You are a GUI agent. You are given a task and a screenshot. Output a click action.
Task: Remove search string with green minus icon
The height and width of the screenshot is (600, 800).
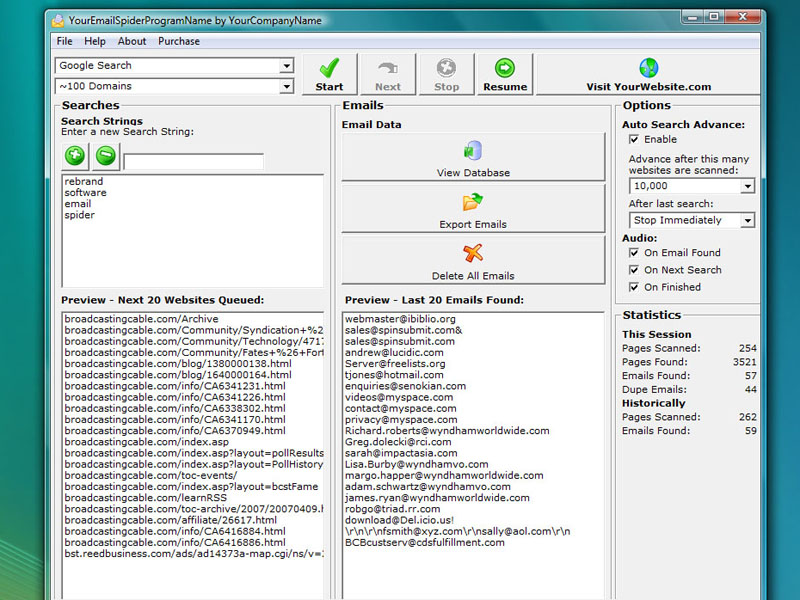(106, 155)
